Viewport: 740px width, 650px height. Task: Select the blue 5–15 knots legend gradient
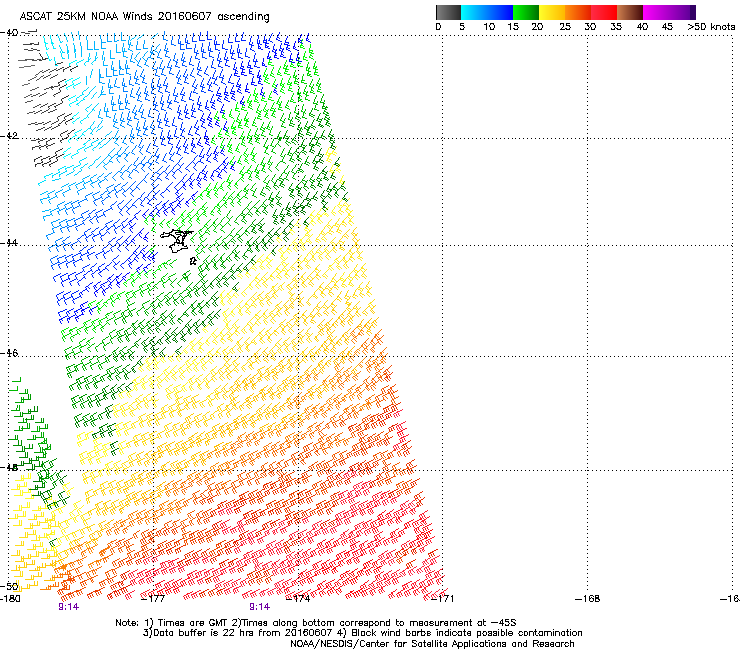487,12
